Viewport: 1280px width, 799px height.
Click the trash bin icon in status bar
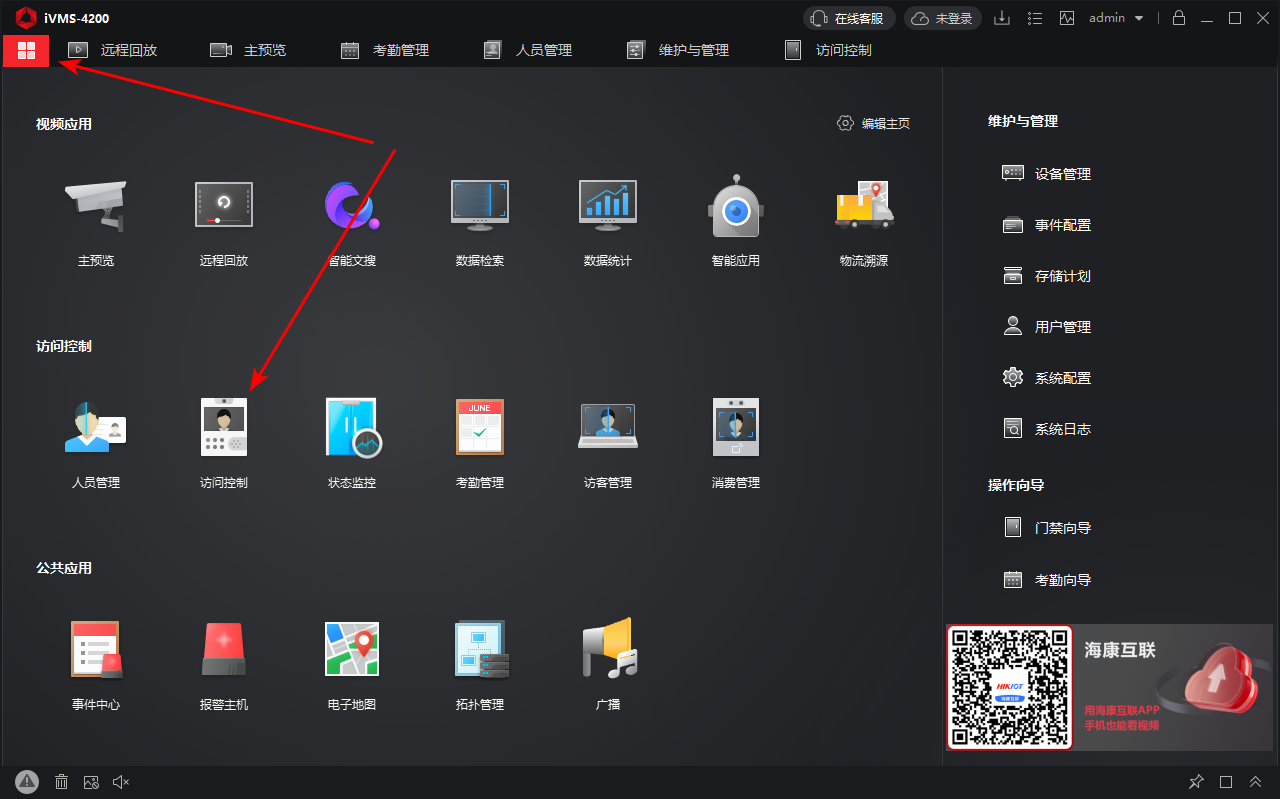(x=61, y=782)
